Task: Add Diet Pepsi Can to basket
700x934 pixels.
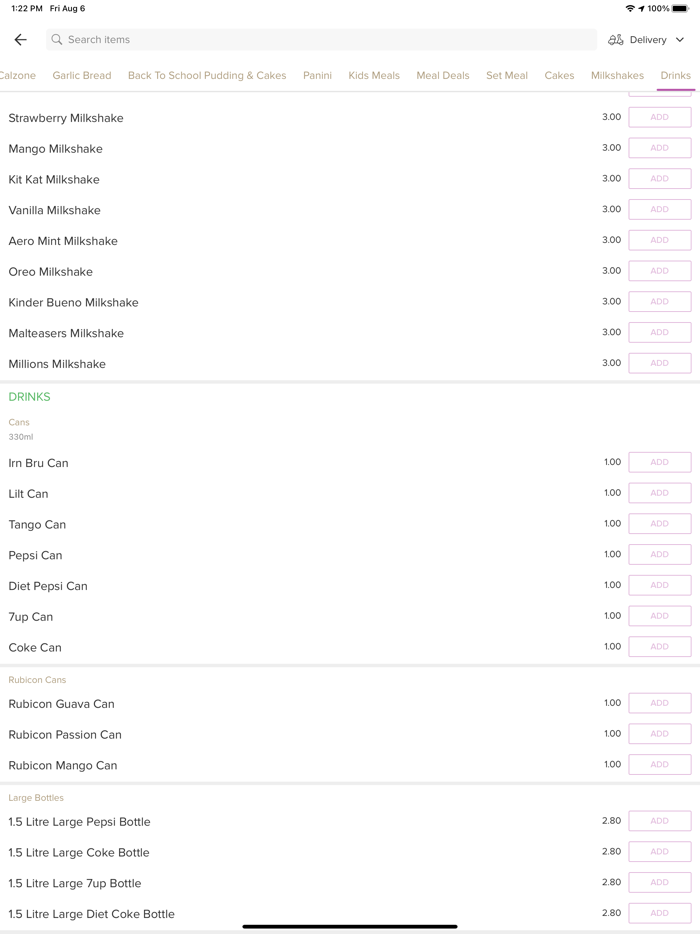Action: point(659,585)
